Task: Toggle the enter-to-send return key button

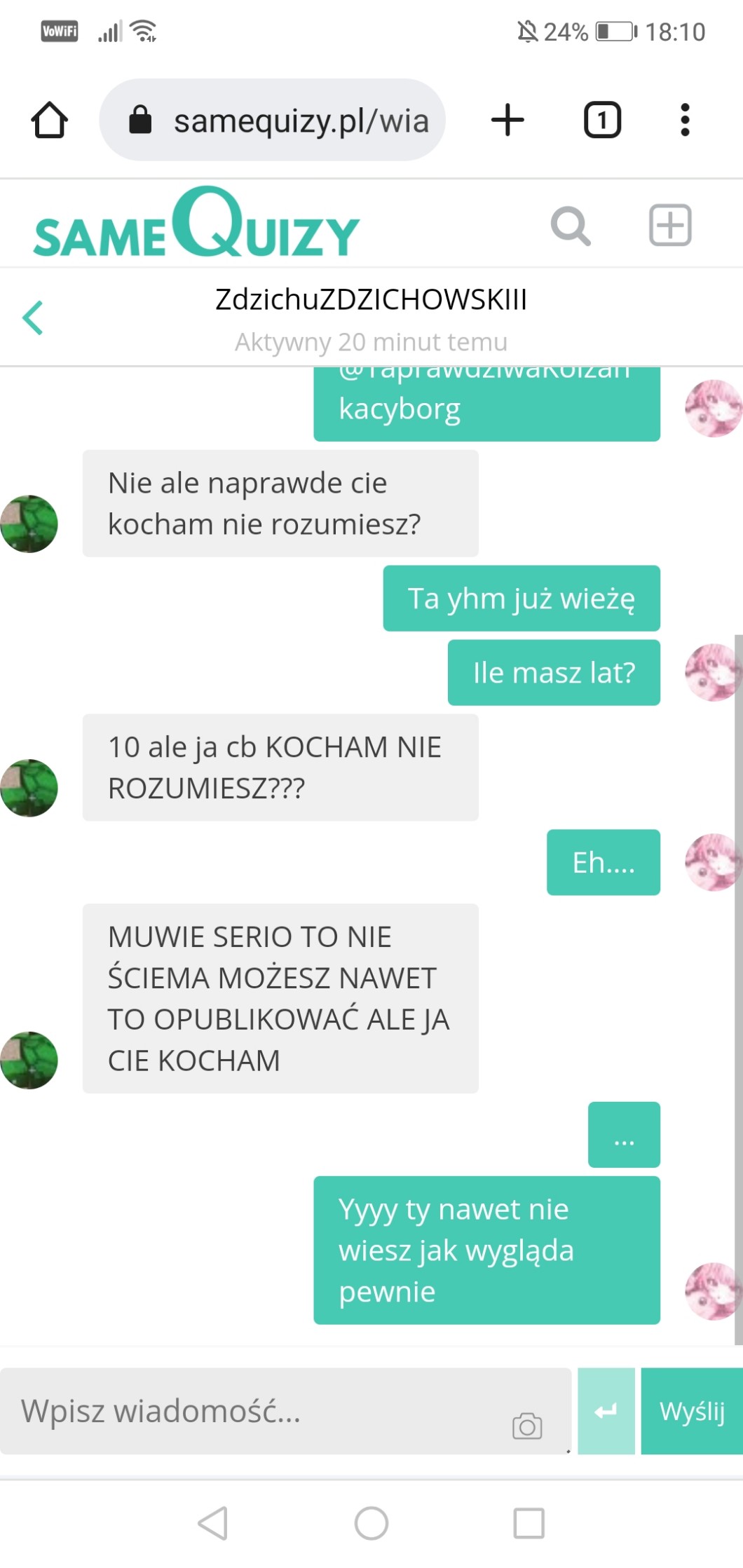Action: (x=606, y=1411)
